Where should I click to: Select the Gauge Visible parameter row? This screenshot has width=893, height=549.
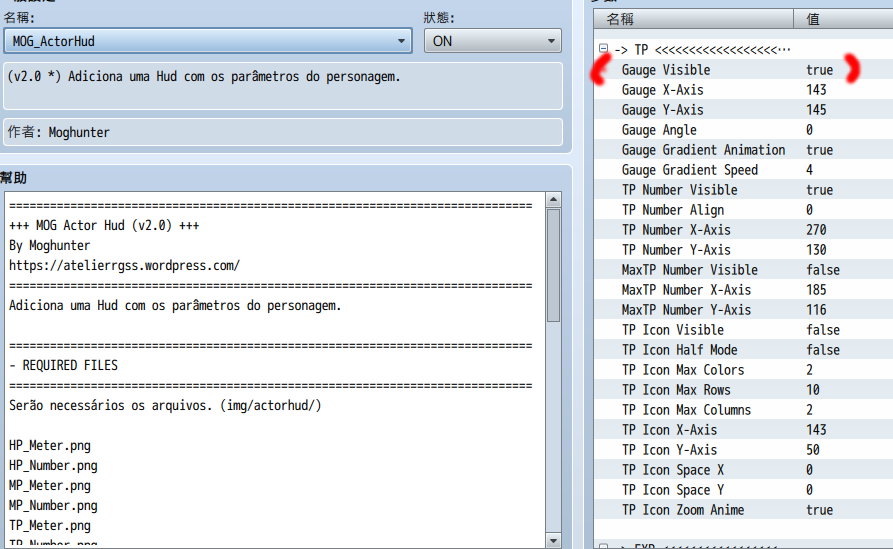click(x=743, y=69)
